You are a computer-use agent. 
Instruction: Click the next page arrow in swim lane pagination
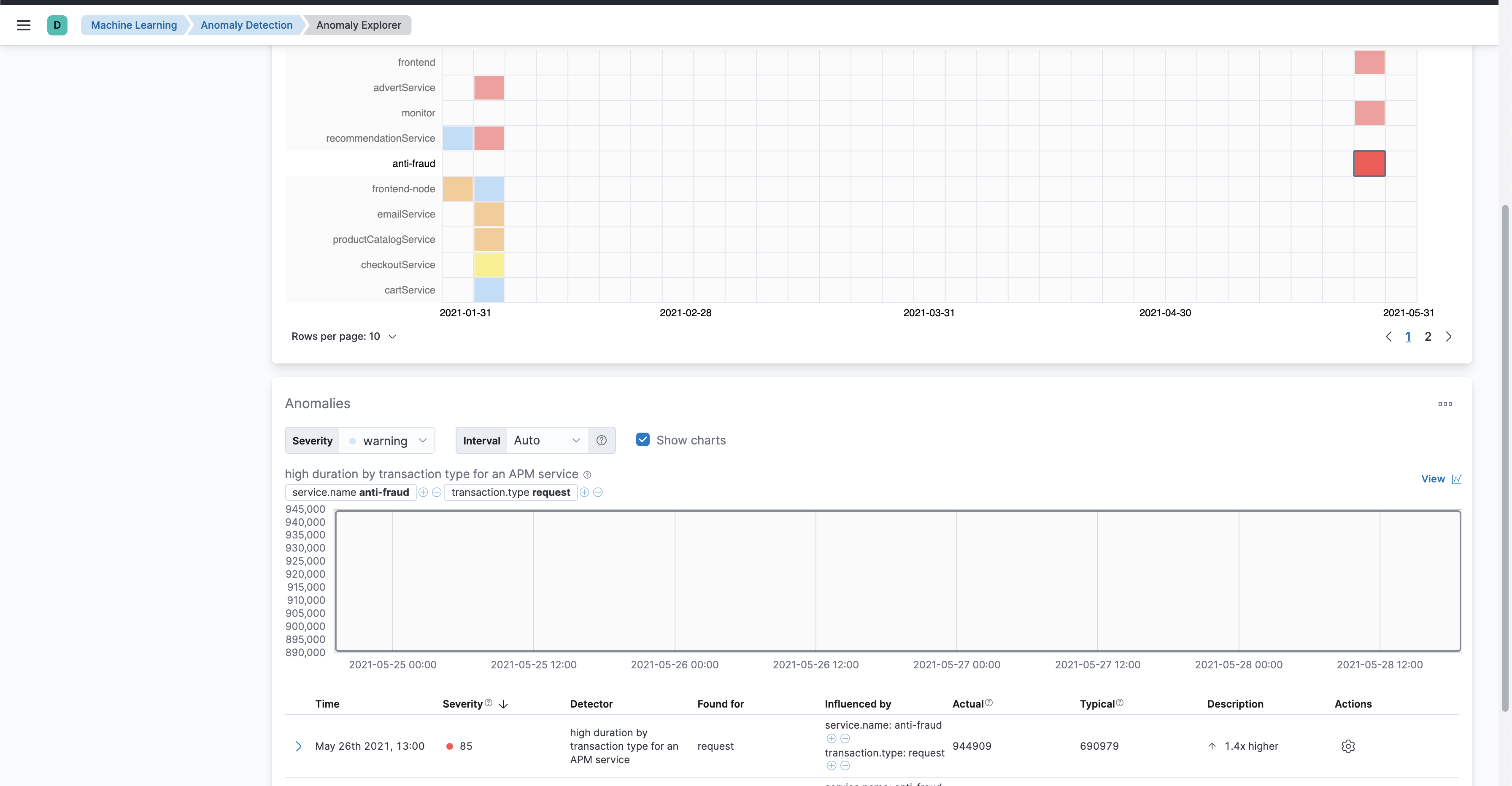(1448, 336)
